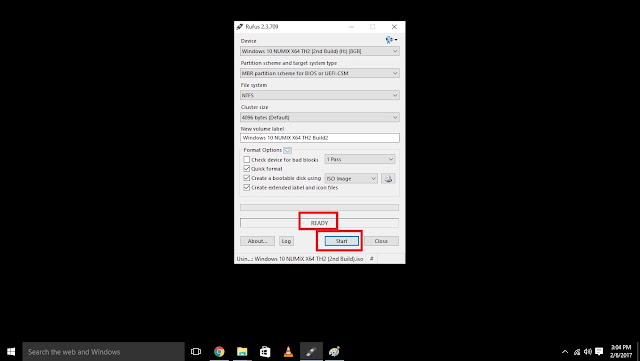The width and height of the screenshot is (640, 361).
Task: Open the Windows Start menu
Action: [11, 352]
